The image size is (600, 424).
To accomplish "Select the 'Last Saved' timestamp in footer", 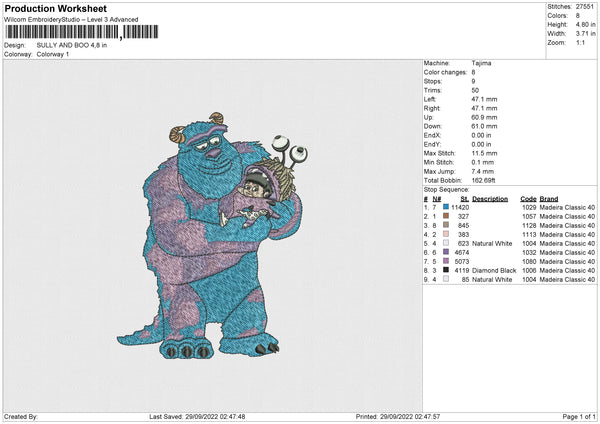I will tap(197, 417).
